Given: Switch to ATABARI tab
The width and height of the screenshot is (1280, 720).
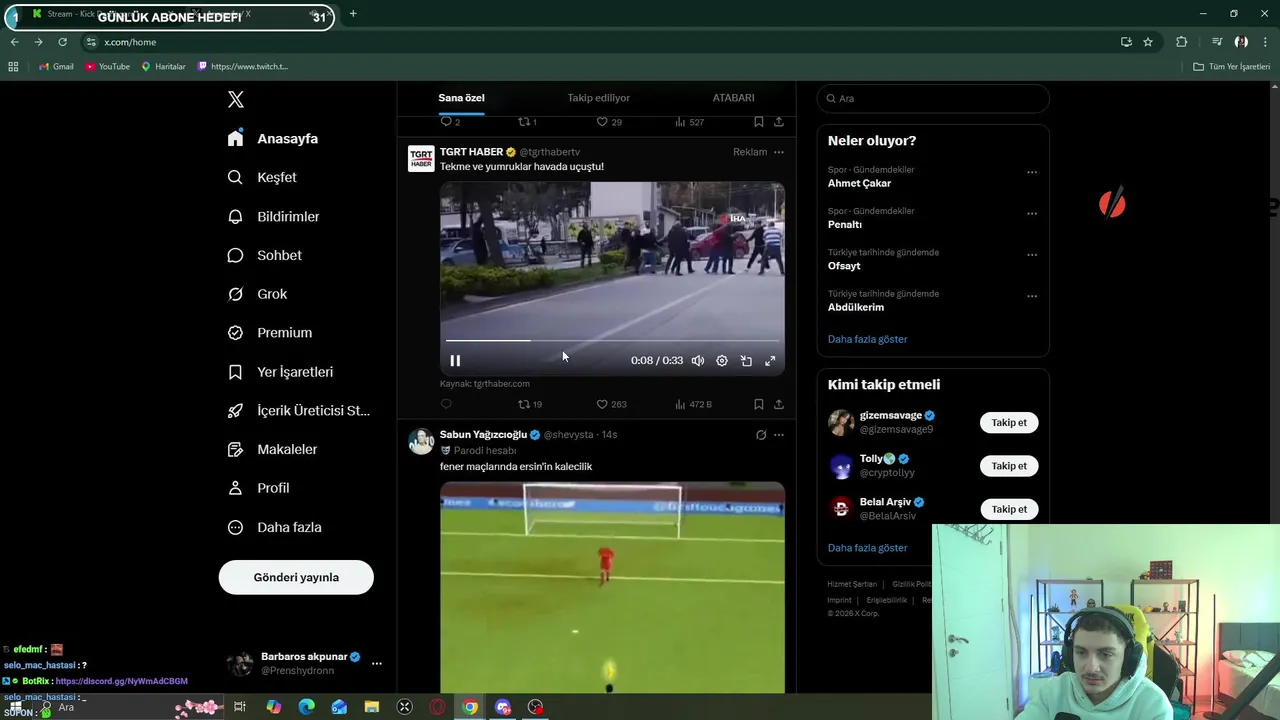Looking at the screenshot, I should pyautogui.click(x=733, y=98).
